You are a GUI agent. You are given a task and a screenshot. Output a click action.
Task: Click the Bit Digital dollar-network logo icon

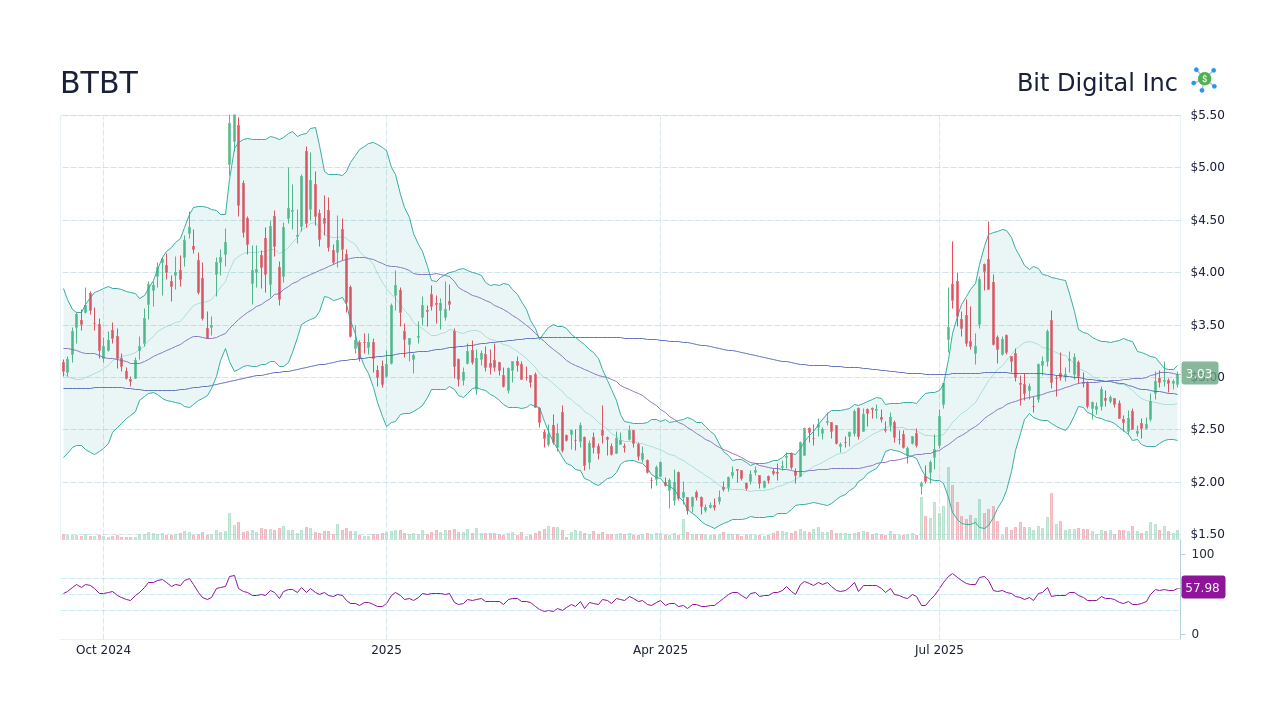1204,78
